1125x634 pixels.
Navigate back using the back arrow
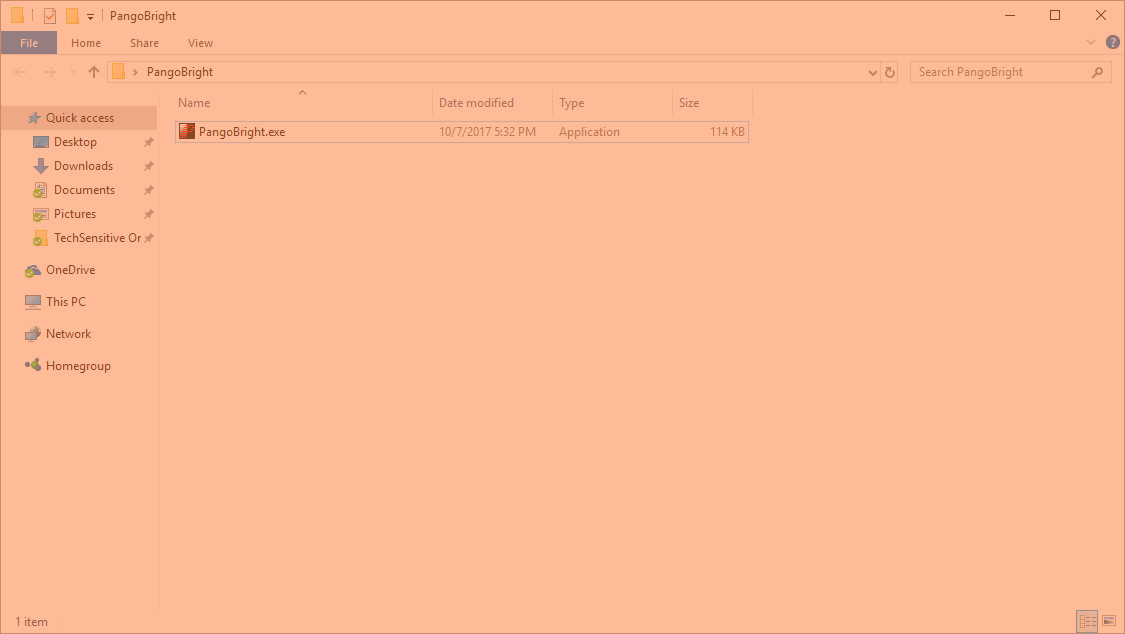(20, 72)
